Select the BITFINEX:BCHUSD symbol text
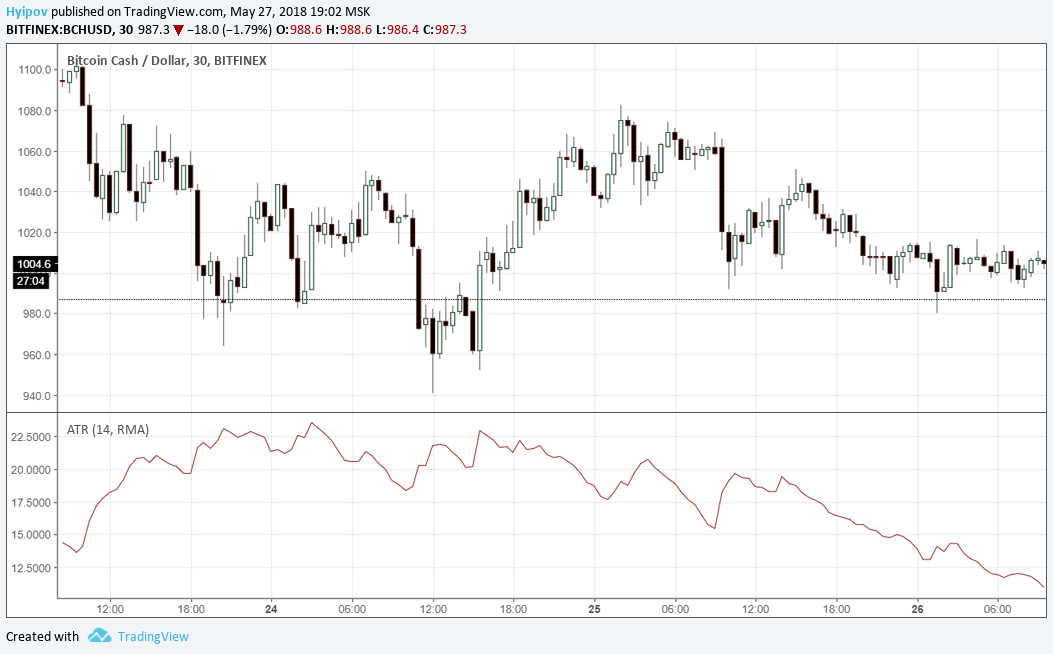 click(x=59, y=30)
